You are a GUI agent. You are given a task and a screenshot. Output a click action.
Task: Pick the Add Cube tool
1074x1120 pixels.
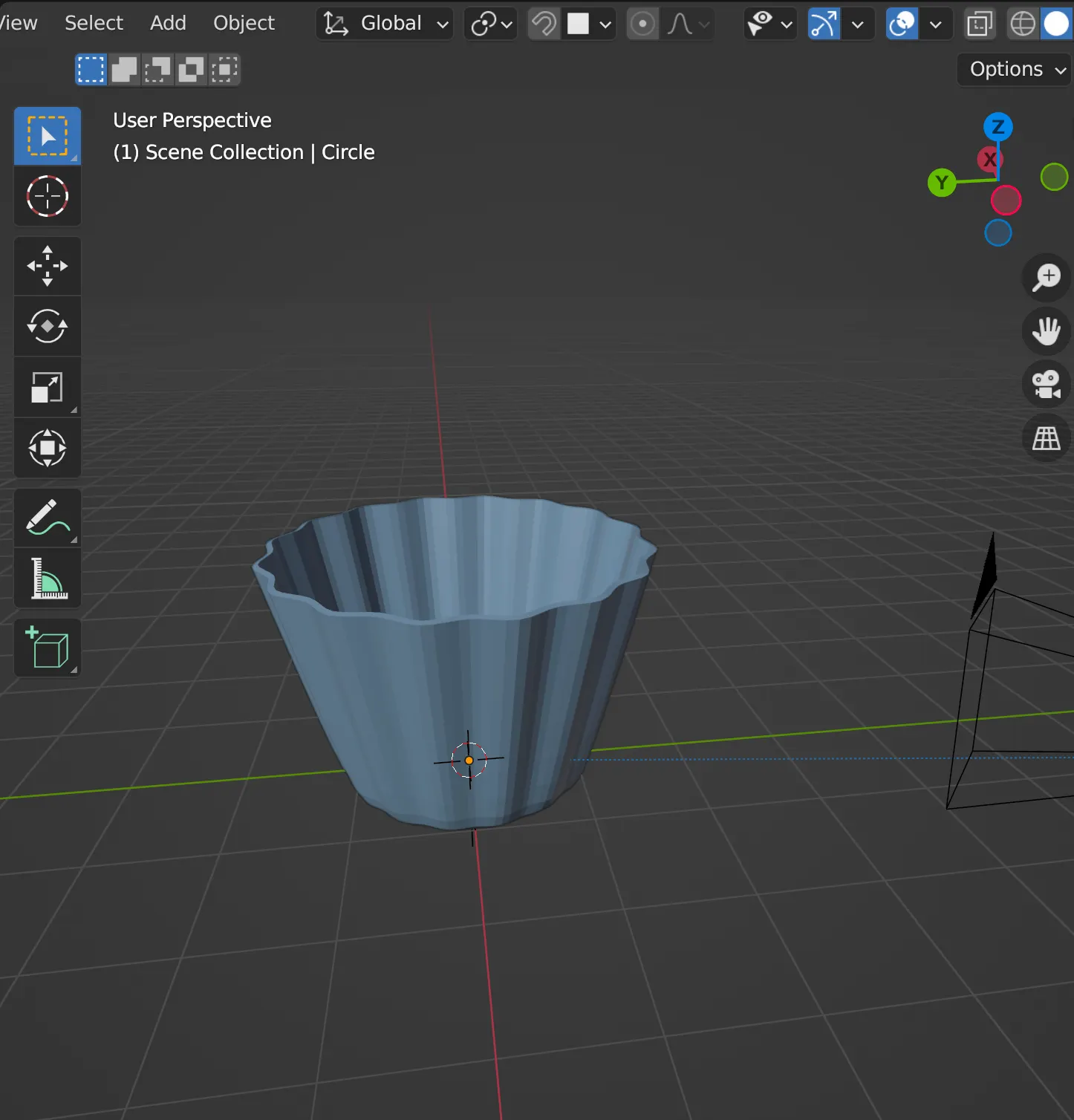48,648
